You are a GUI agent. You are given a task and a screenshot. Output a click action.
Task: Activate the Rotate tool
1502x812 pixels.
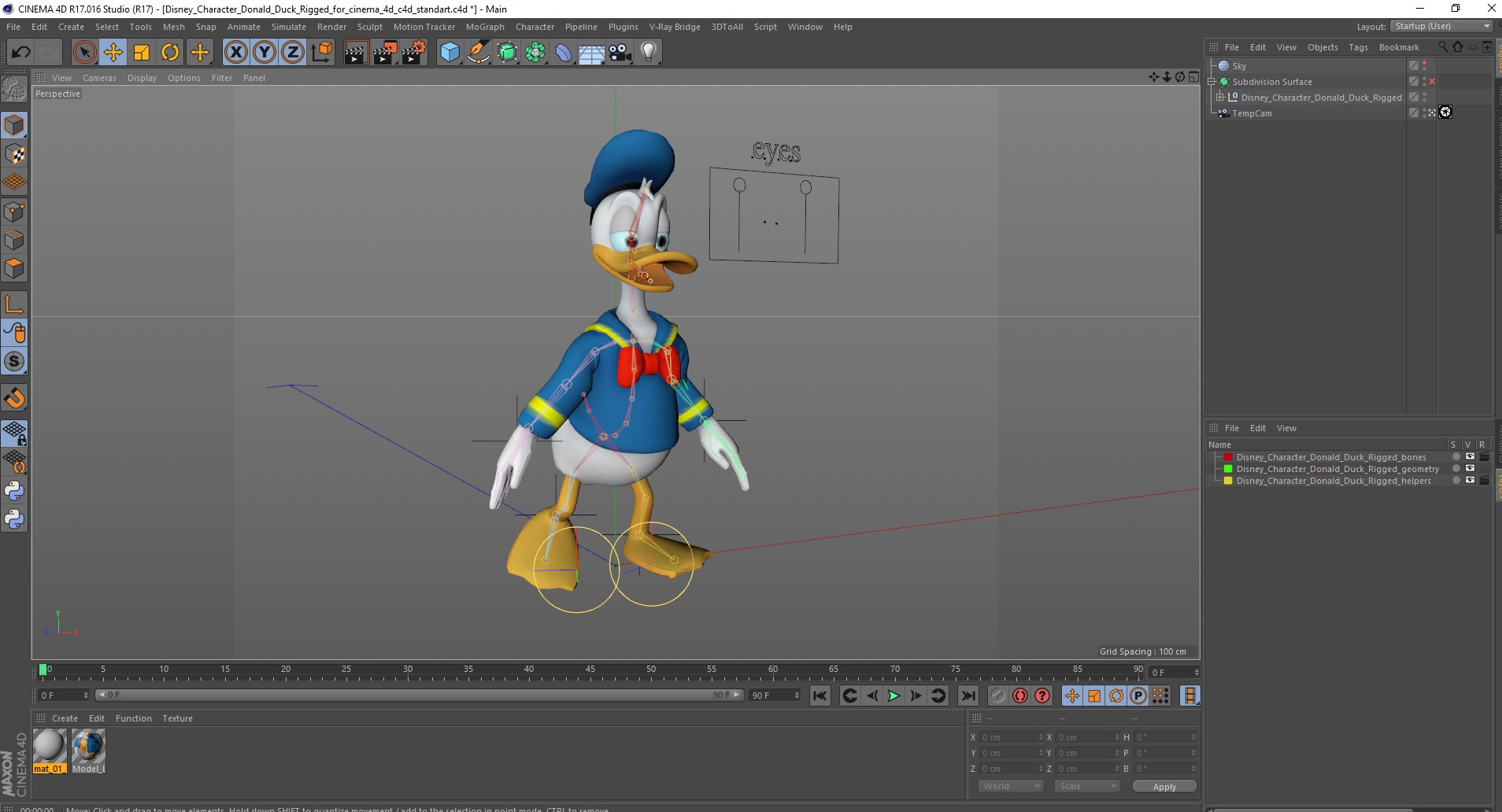(170, 53)
